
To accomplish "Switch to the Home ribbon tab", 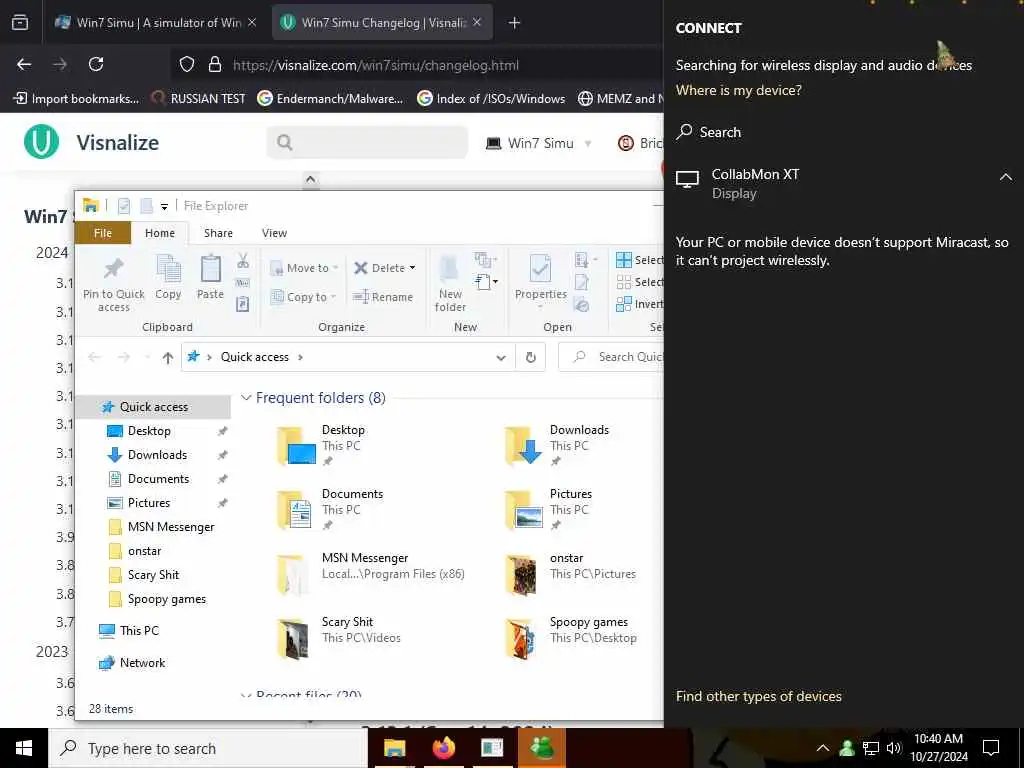I will pos(160,233).
